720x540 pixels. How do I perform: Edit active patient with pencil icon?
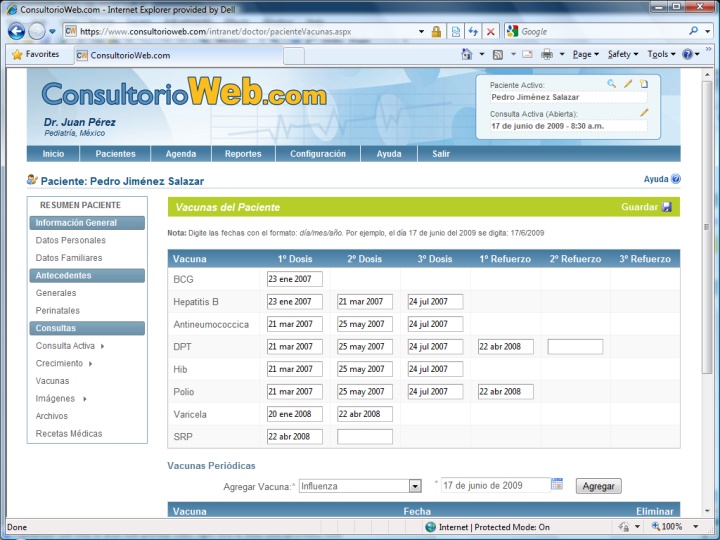tap(628, 84)
